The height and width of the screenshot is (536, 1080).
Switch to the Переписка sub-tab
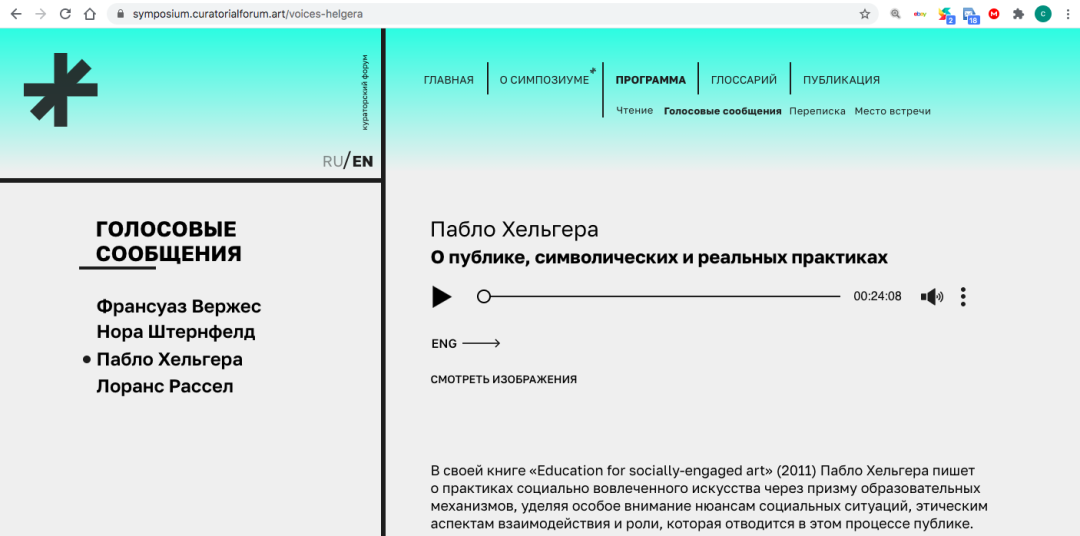point(817,111)
